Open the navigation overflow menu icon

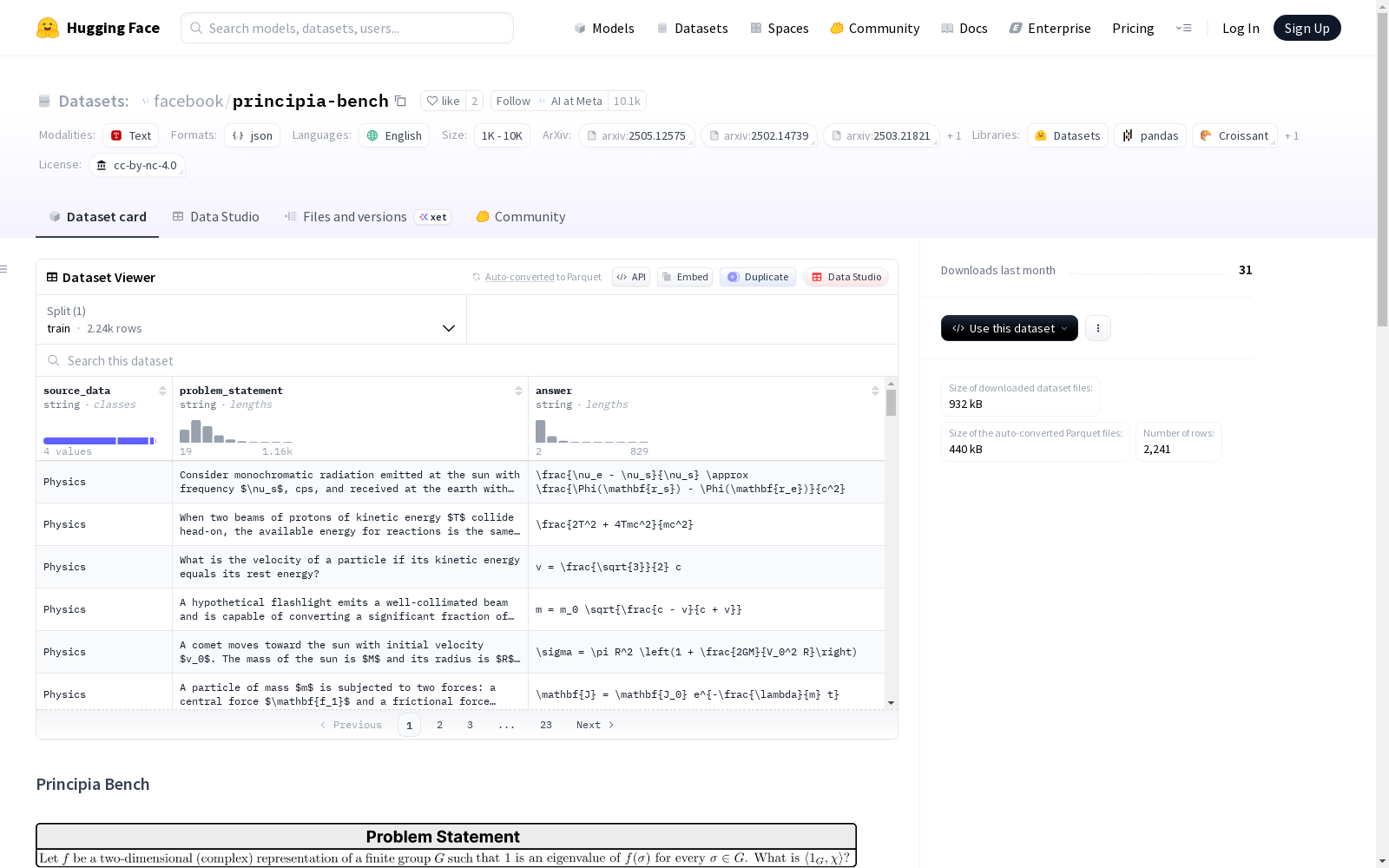[1183, 28]
